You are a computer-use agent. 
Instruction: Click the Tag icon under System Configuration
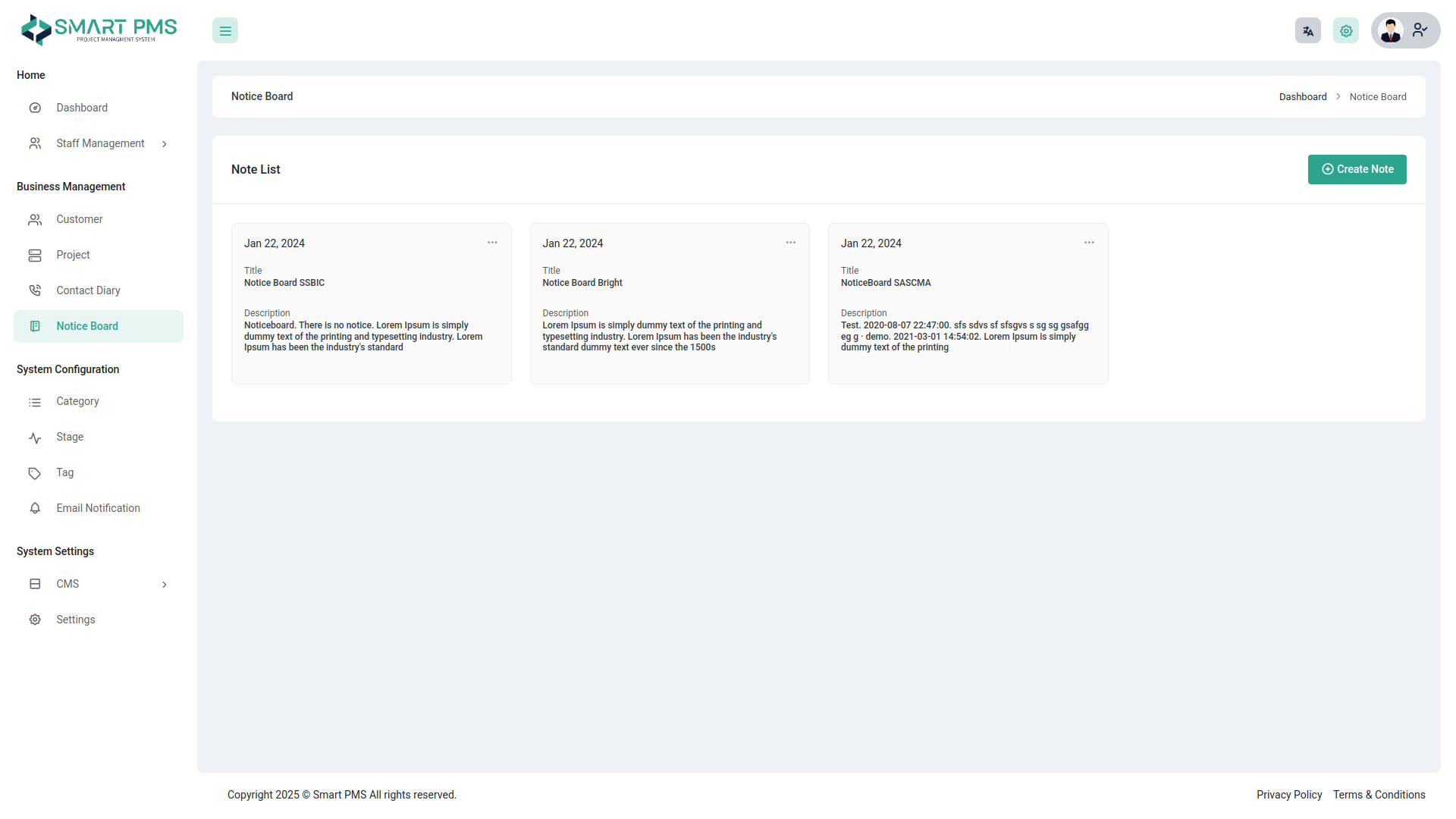[35, 472]
